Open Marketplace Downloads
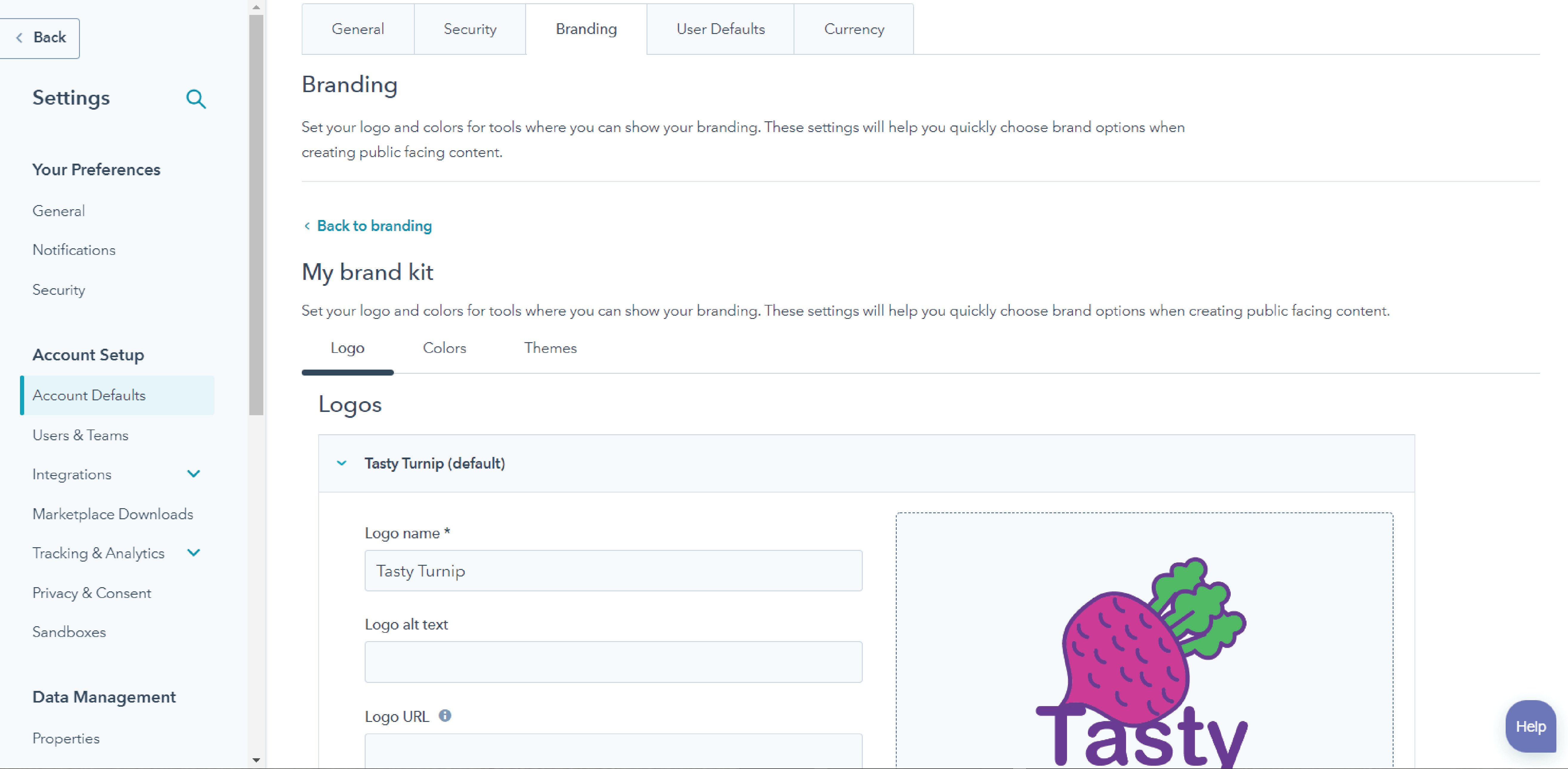 [113, 514]
